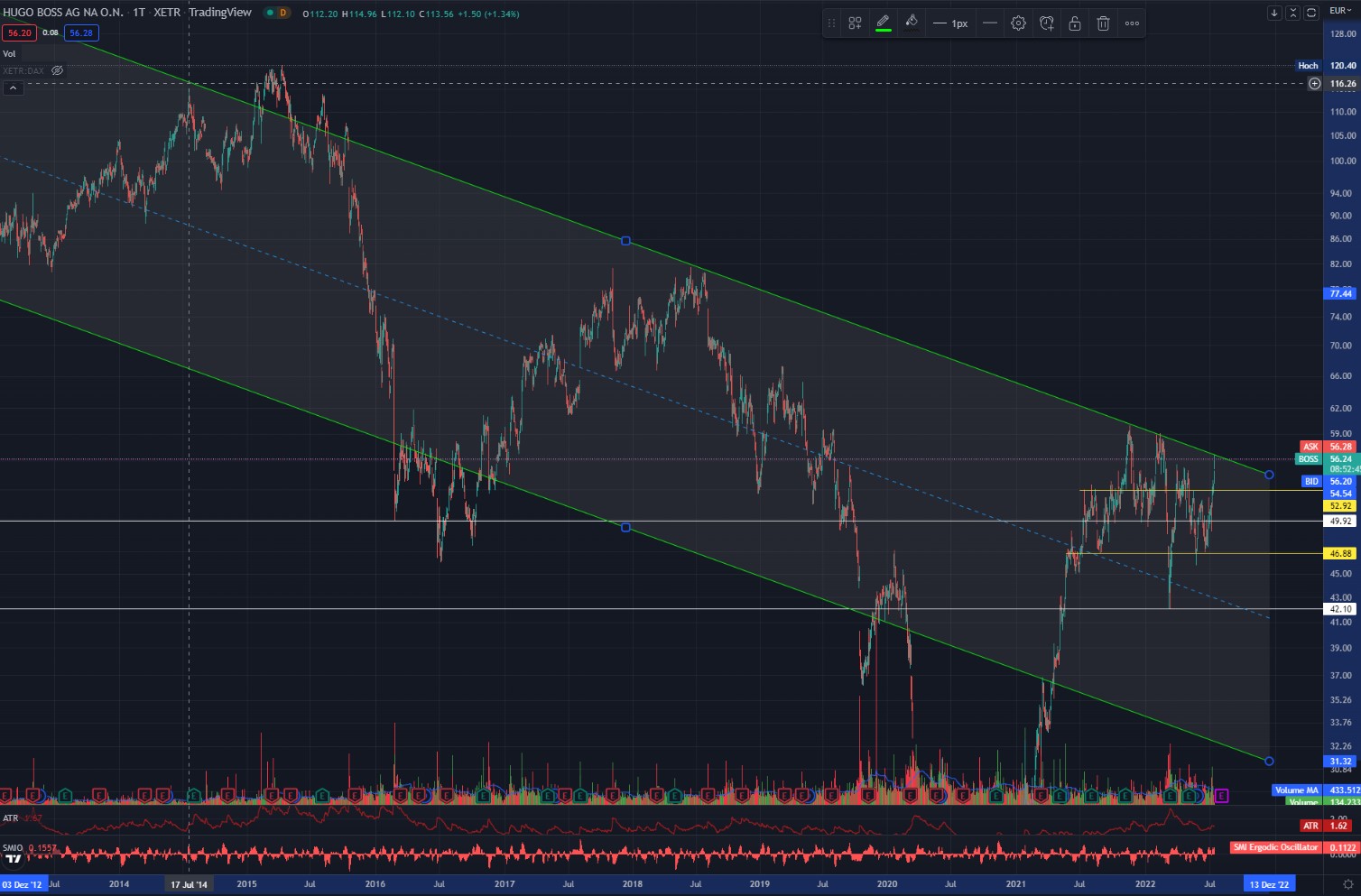
Task: Change pencil color via the green swatch underline
Action: click(884, 30)
